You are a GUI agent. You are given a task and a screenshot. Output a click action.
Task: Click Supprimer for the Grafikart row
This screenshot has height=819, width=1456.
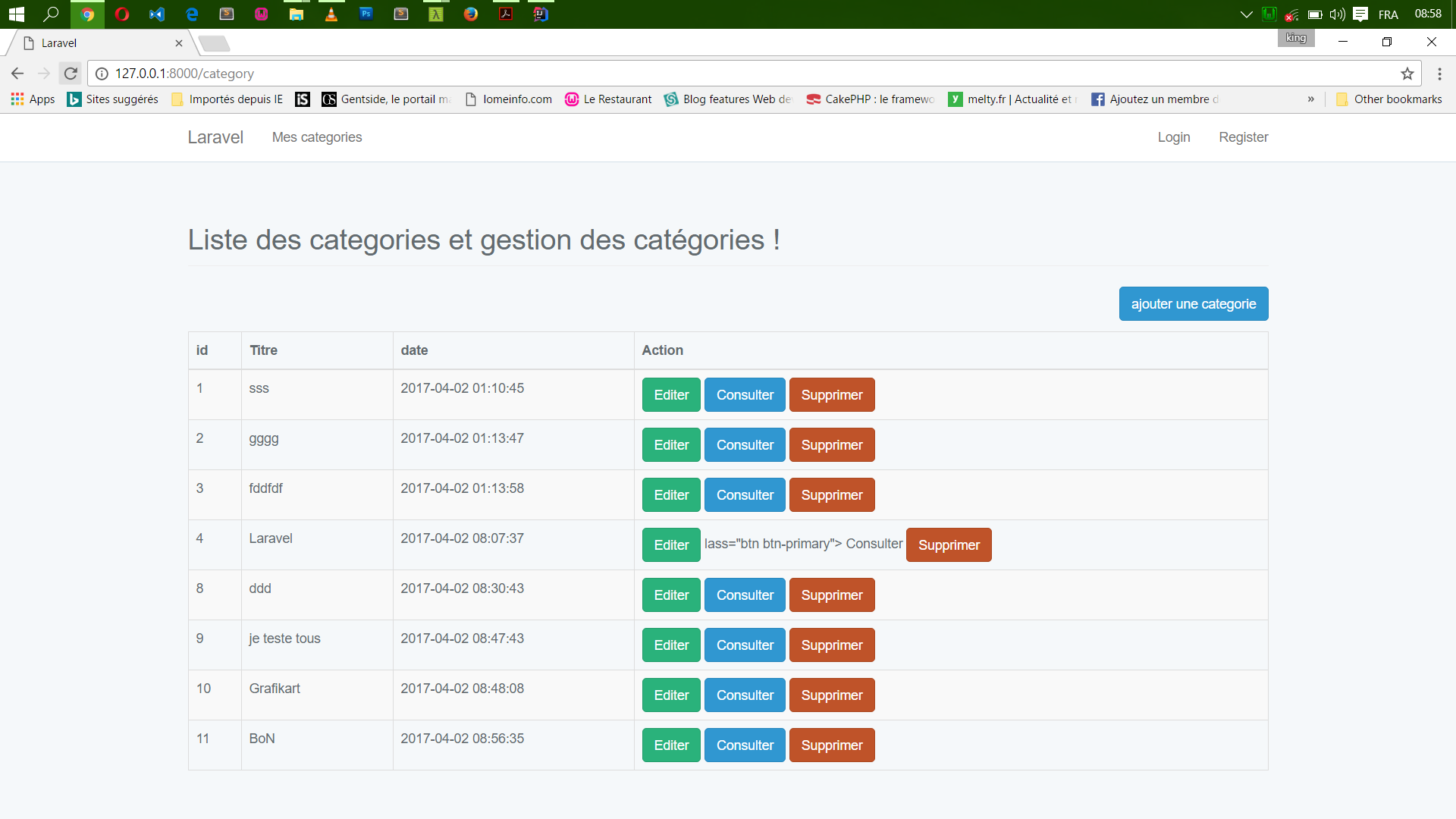pos(832,695)
